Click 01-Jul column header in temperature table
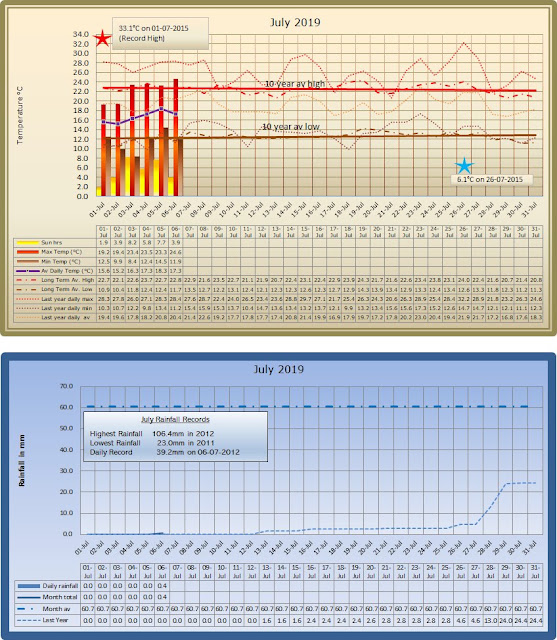Viewport: 557px width, 640px height. click(x=104, y=232)
